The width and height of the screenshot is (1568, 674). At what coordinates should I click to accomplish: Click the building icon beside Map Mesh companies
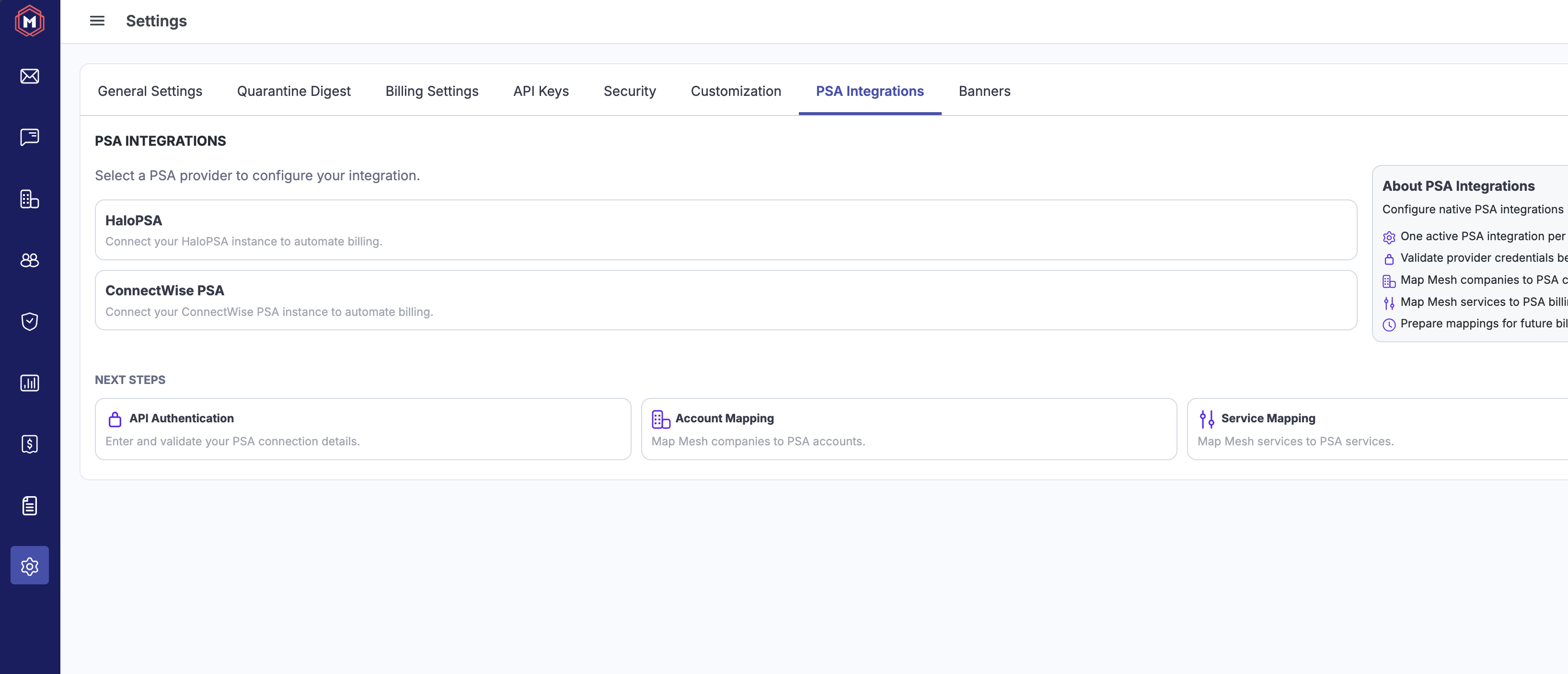click(x=1389, y=281)
